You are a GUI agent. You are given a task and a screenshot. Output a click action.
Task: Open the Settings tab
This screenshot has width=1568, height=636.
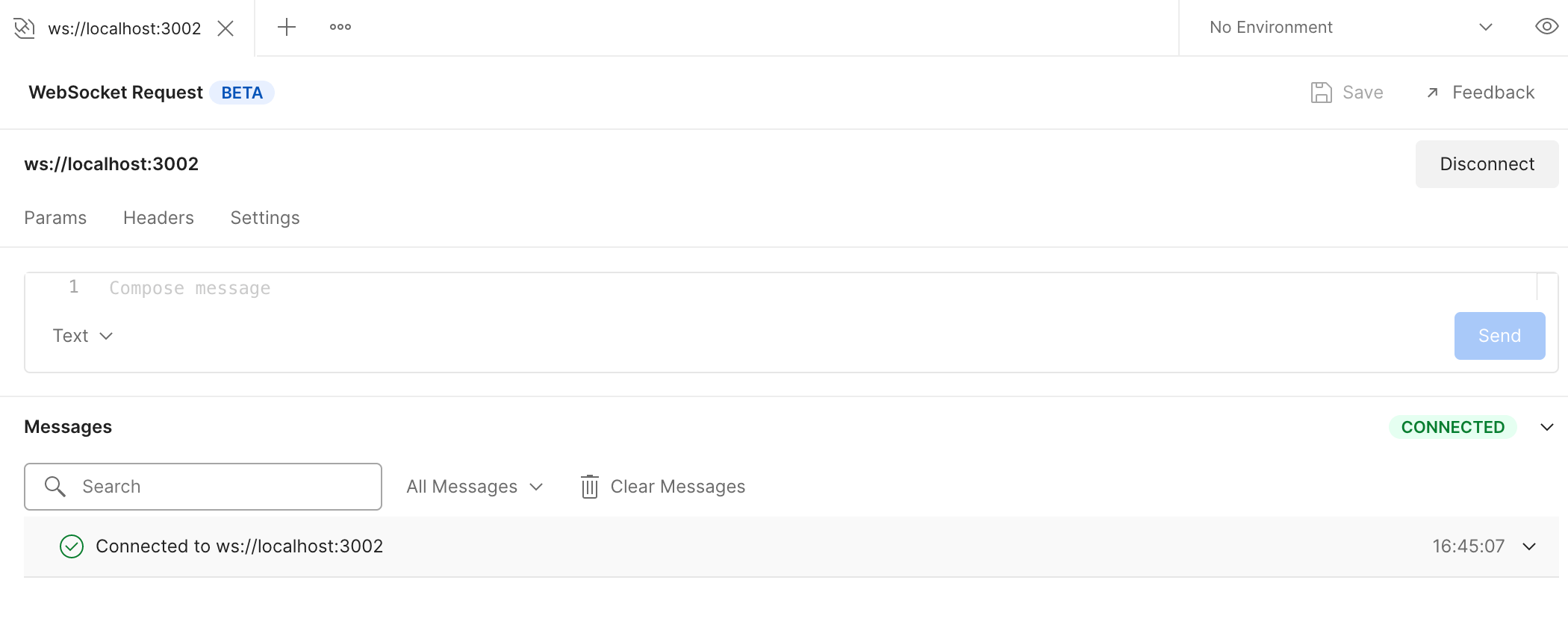coord(265,218)
